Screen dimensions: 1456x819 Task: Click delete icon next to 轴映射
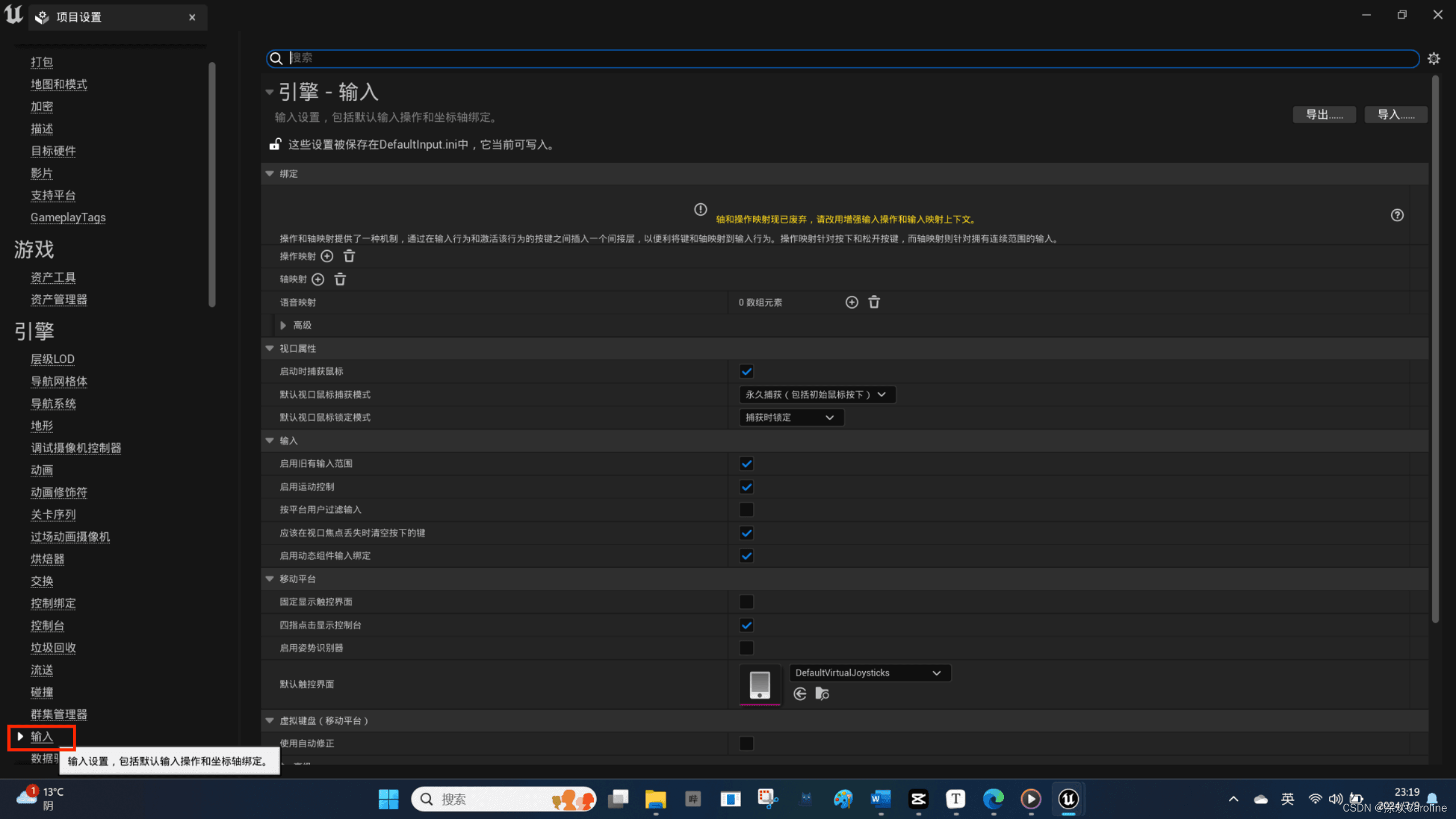[x=340, y=279]
